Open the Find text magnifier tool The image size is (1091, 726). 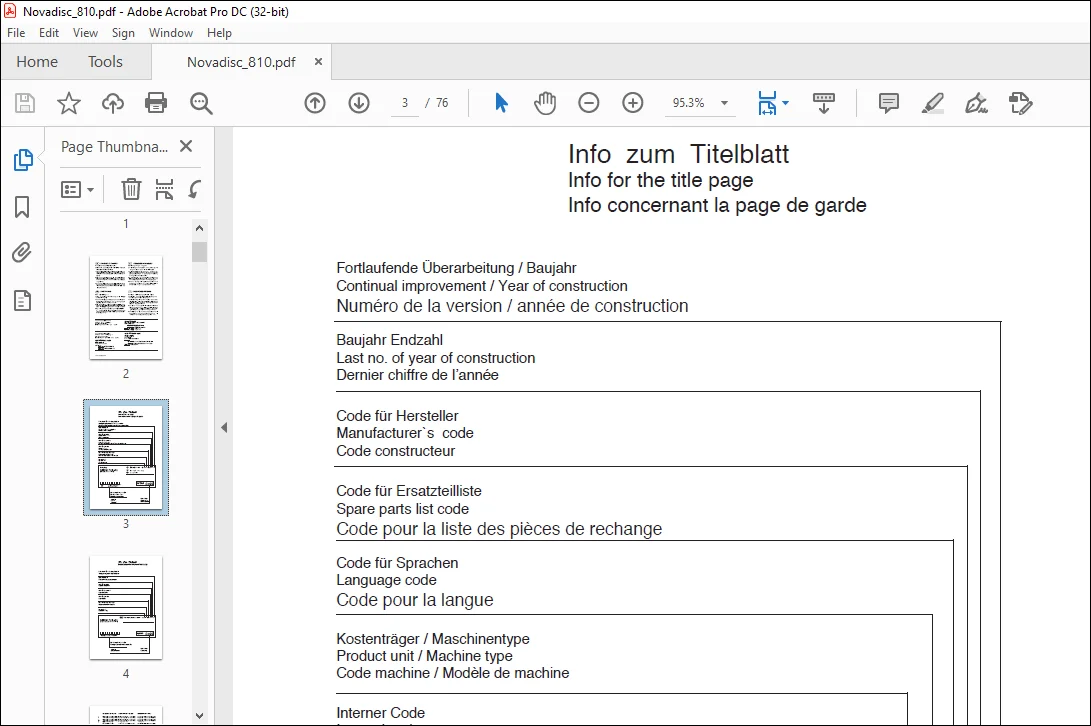tap(201, 103)
